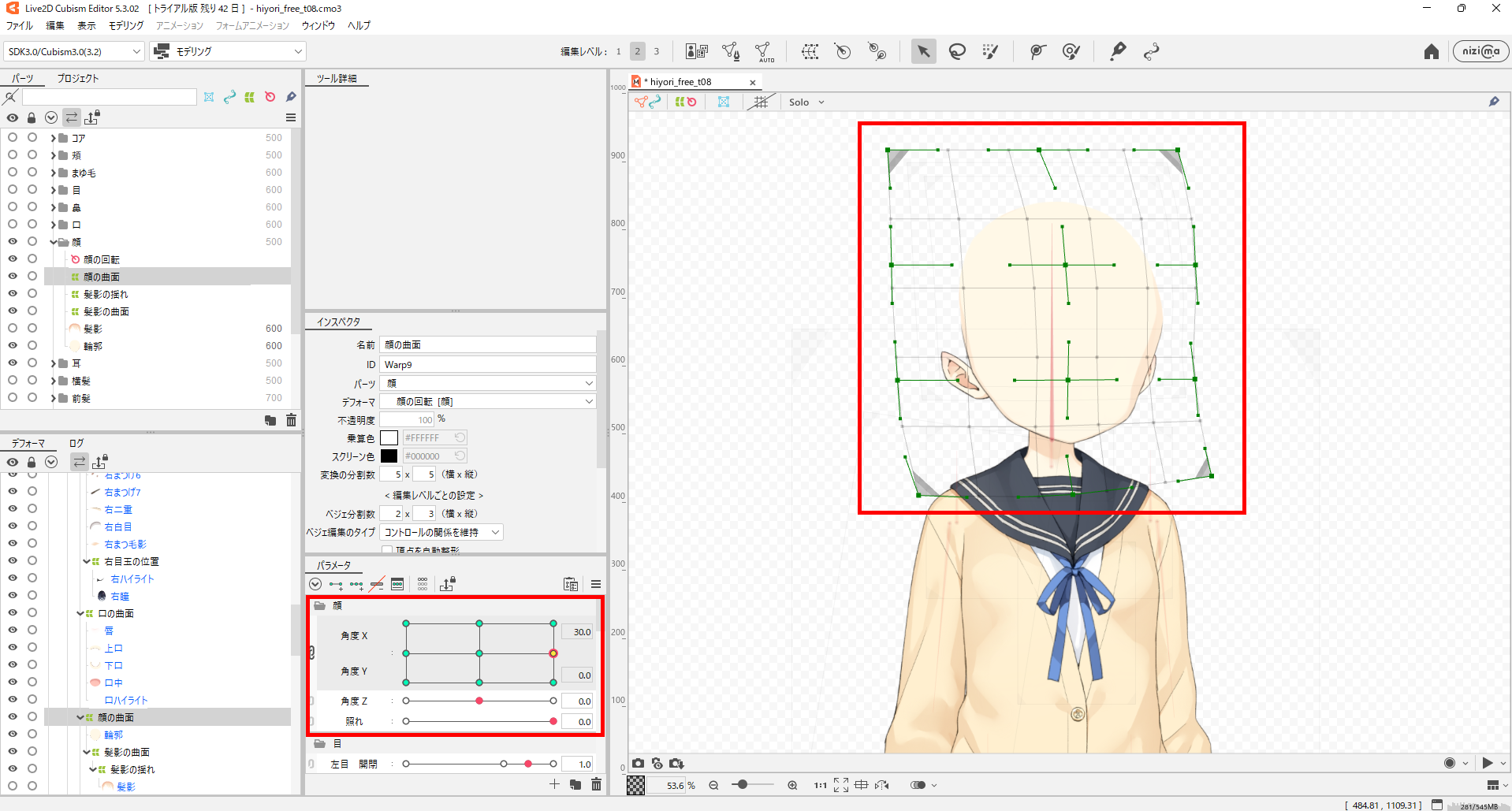Click the zoom out magnifier icon
This screenshot has width=1512, height=811.
[713, 785]
